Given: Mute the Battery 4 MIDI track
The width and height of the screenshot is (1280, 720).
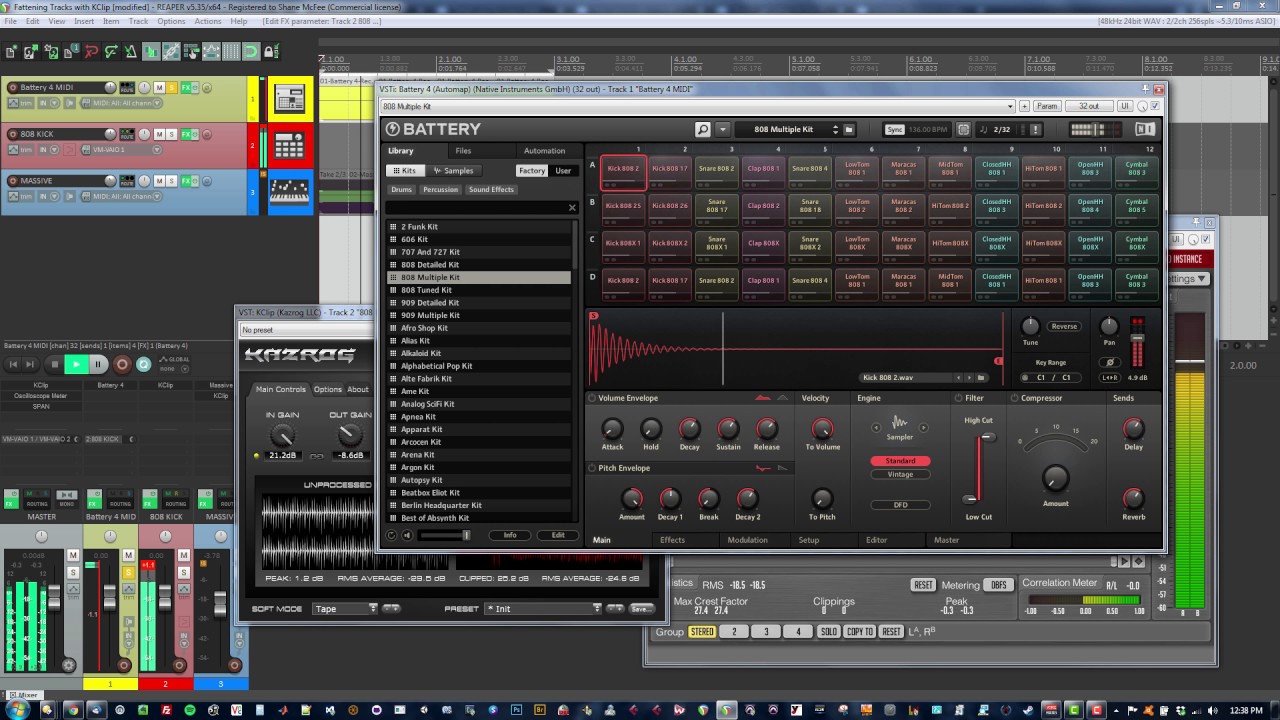Looking at the screenshot, I should [x=159, y=87].
